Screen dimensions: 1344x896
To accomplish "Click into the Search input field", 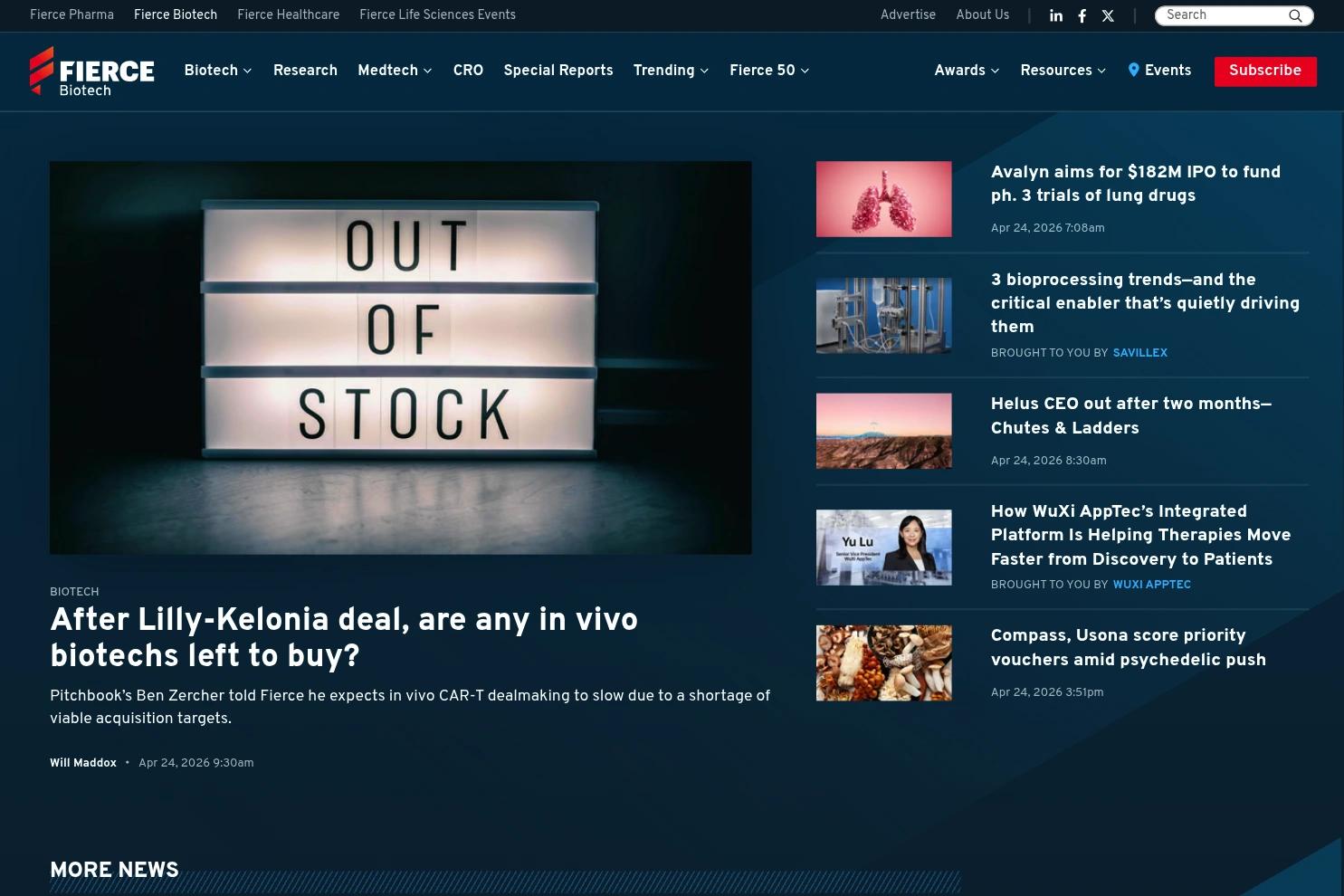I will [1223, 15].
